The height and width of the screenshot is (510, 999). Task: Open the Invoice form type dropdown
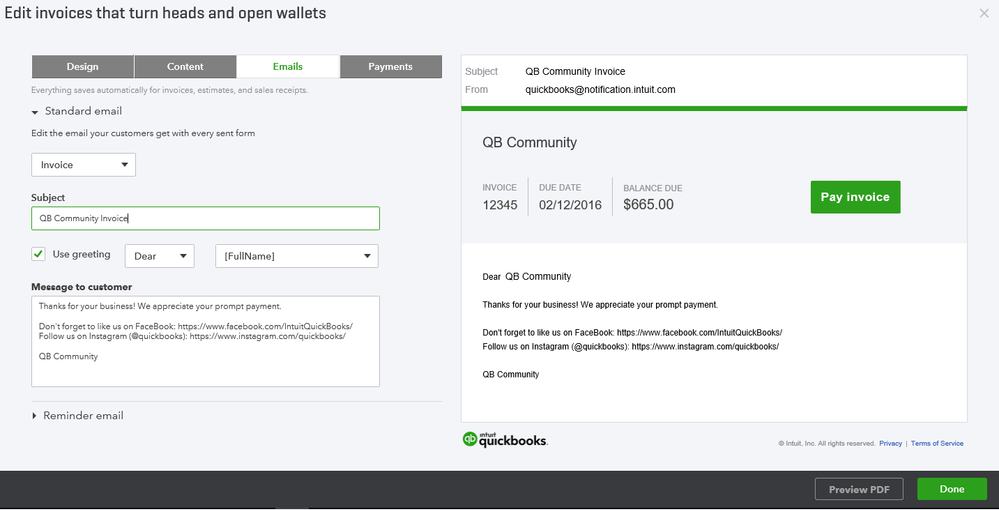coord(83,165)
